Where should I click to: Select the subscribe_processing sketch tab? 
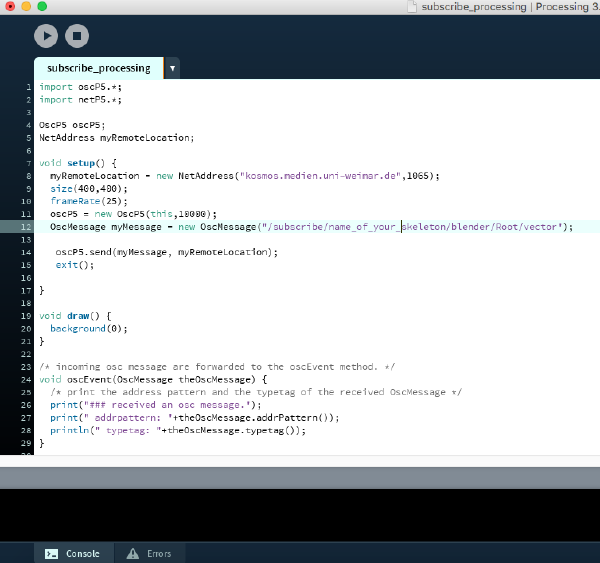(98, 68)
